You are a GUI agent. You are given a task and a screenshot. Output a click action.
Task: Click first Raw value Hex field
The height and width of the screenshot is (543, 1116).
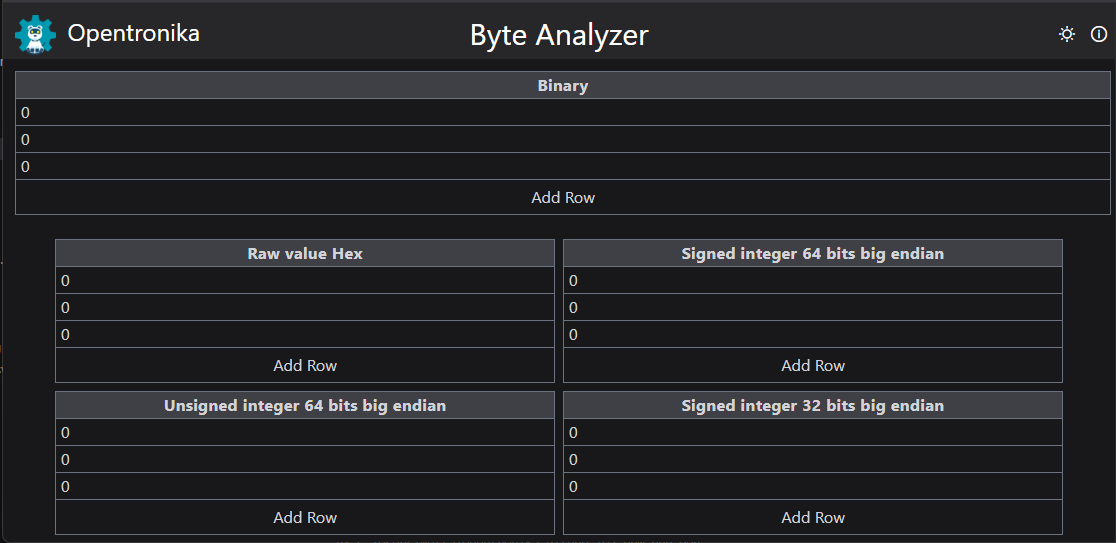click(305, 280)
